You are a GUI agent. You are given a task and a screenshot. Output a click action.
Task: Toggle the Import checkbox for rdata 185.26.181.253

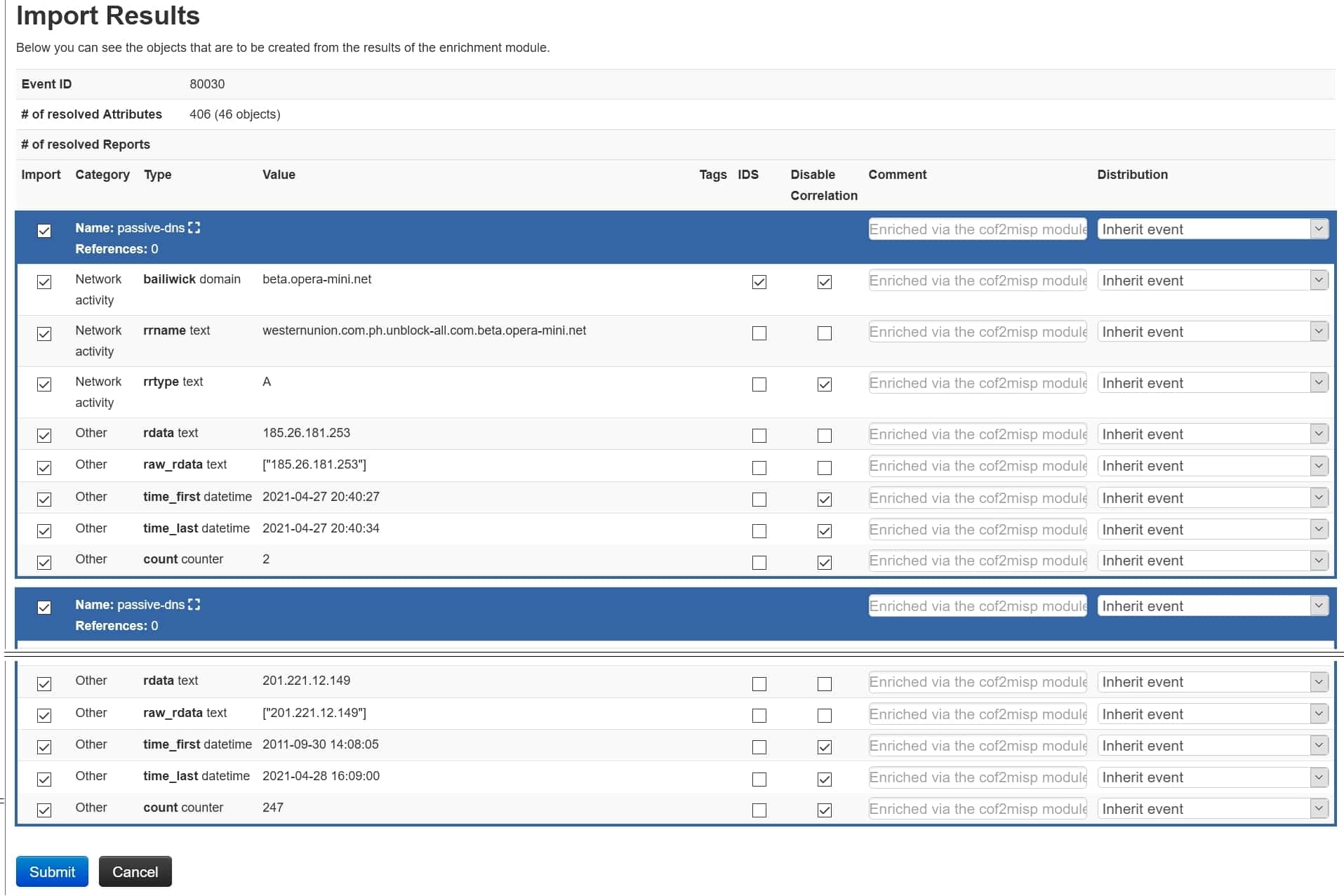point(44,436)
